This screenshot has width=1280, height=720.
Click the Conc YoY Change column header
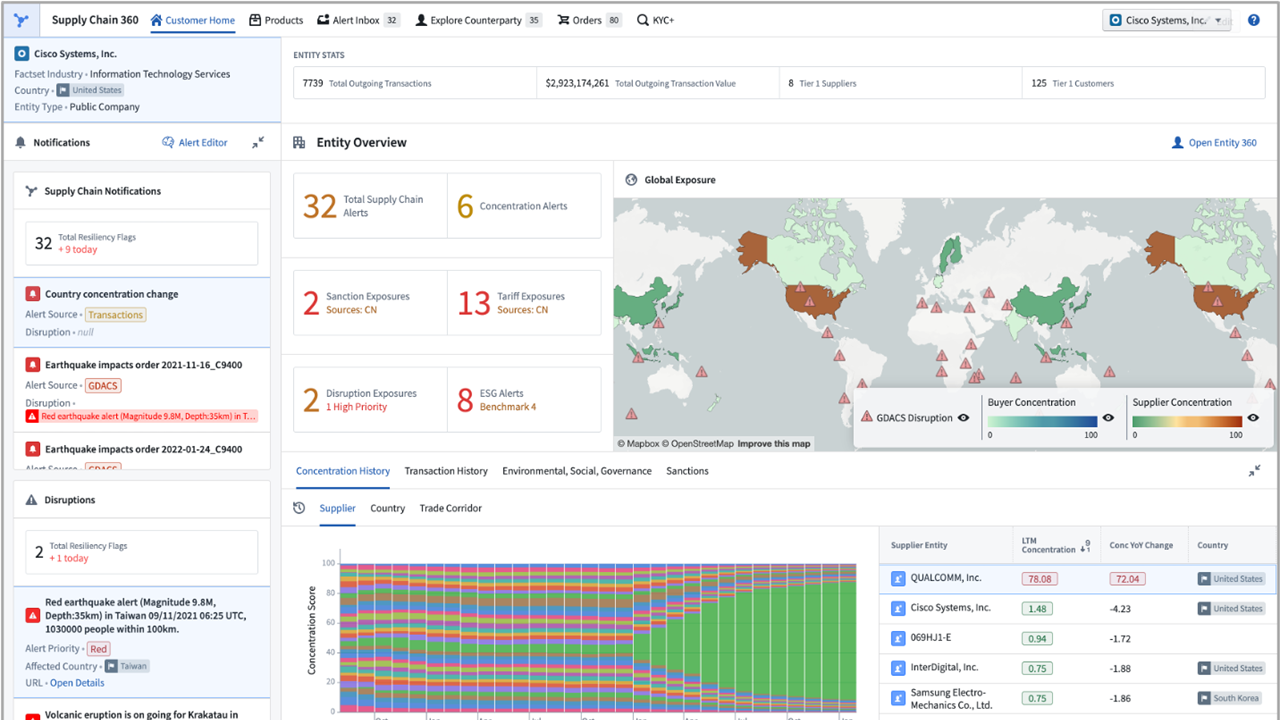tap(1141, 546)
